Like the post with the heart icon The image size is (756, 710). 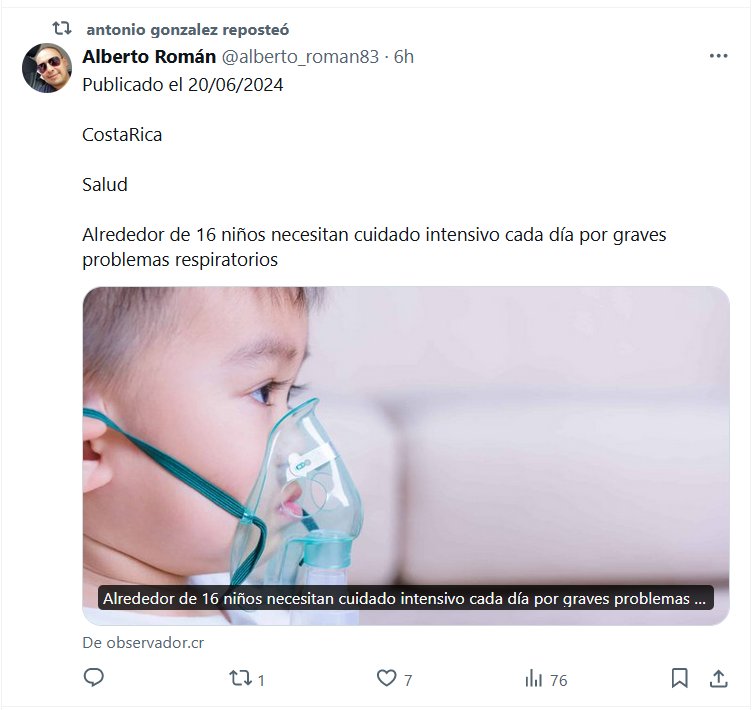(386, 678)
